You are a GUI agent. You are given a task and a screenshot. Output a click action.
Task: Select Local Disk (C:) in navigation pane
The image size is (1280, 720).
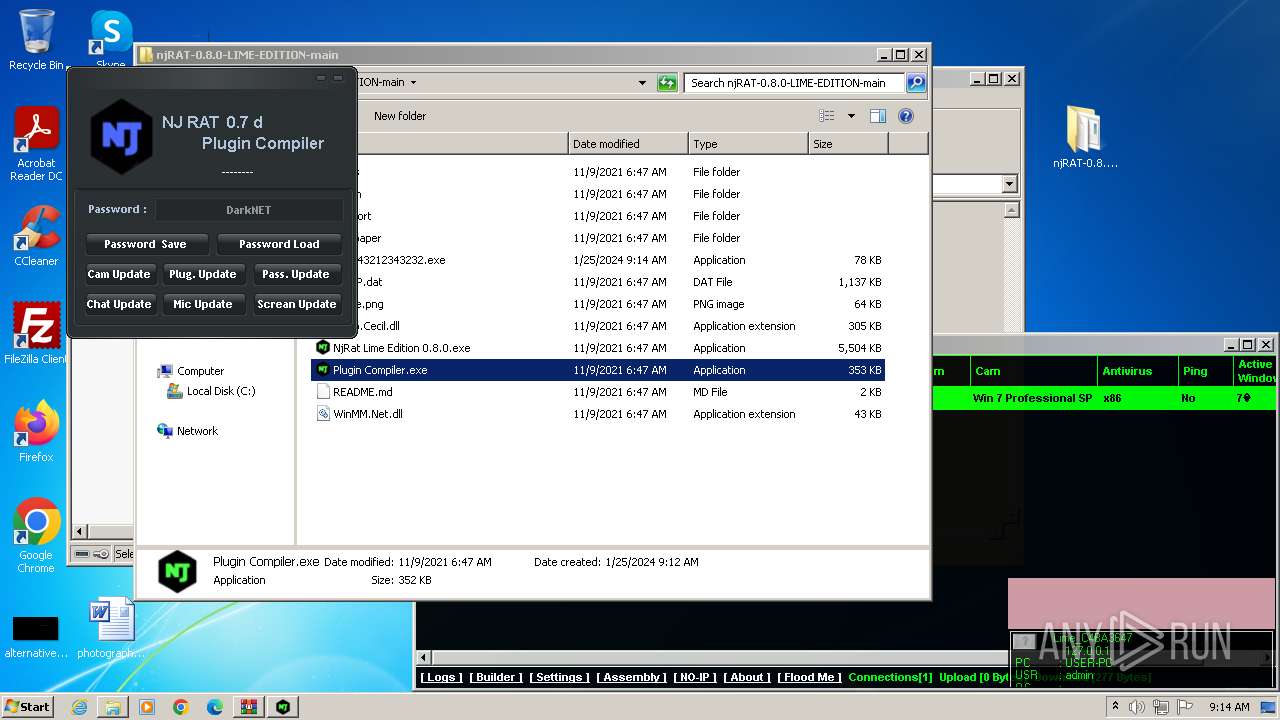point(221,391)
